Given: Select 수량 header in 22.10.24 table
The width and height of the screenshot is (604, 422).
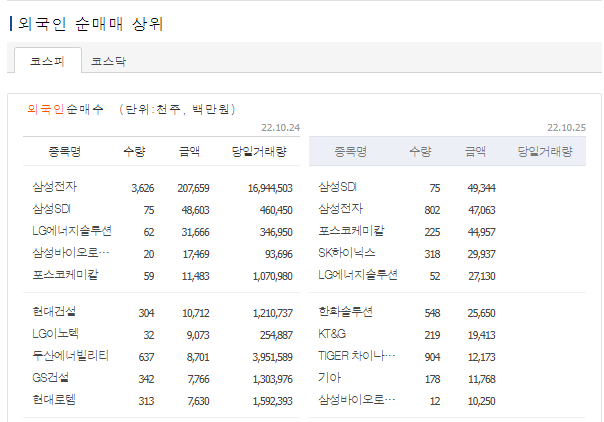Looking at the screenshot, I should (x=134, y=151).
